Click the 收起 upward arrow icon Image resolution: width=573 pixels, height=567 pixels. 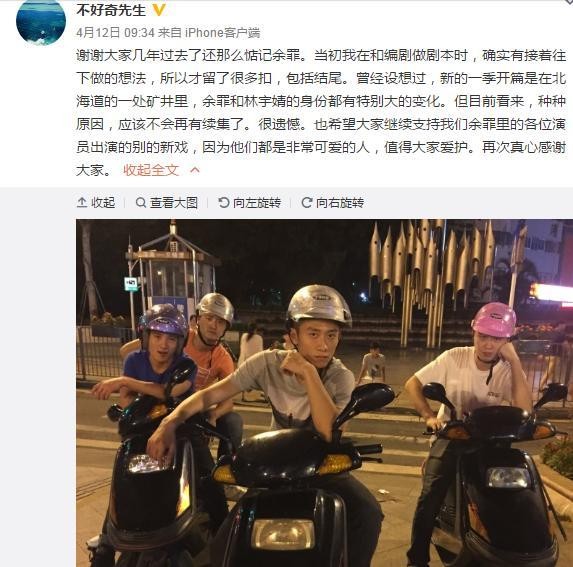click(x=82, y=202)
